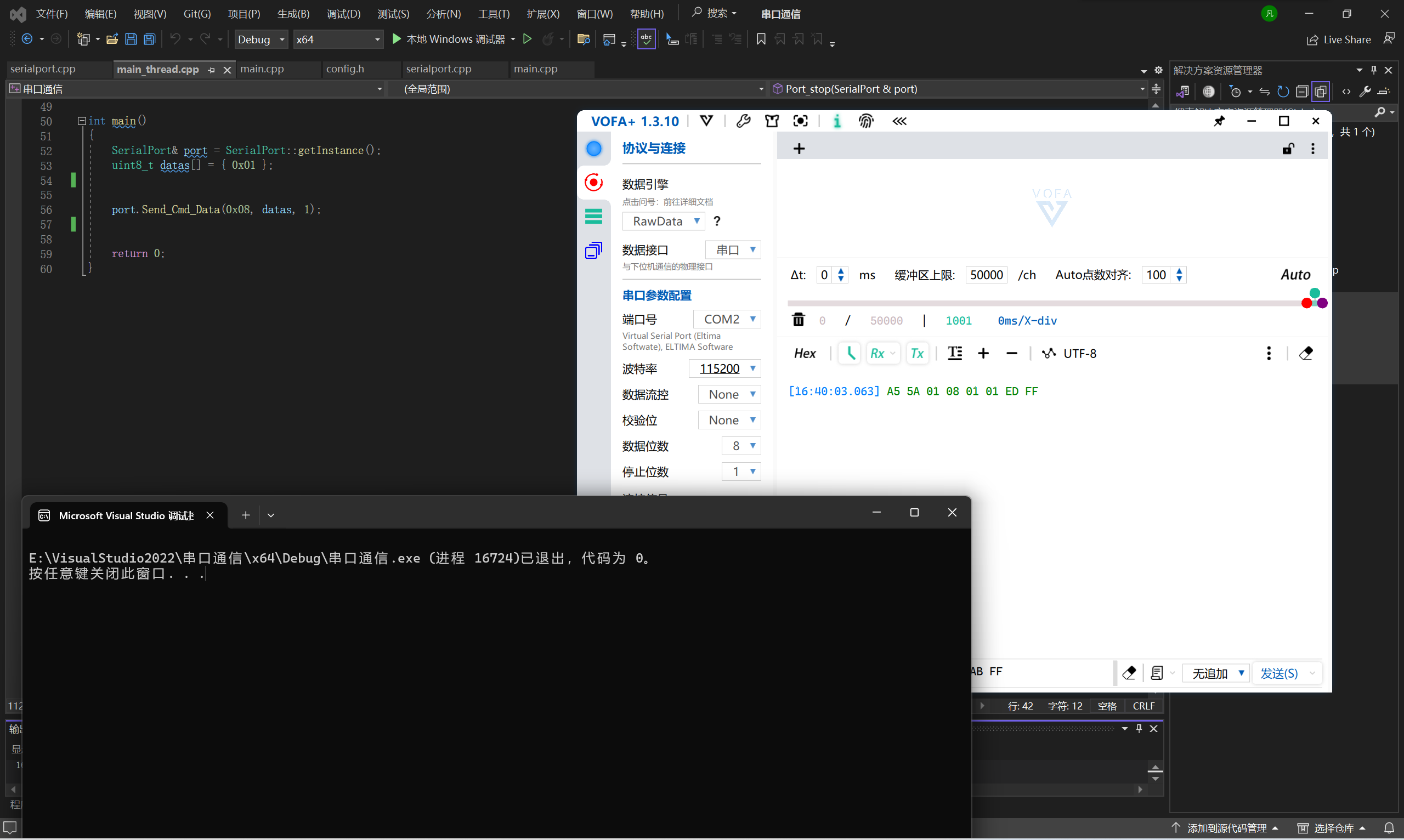
Task: Open the VOFA+ wrench settings icon
Action: click(743, 121)
